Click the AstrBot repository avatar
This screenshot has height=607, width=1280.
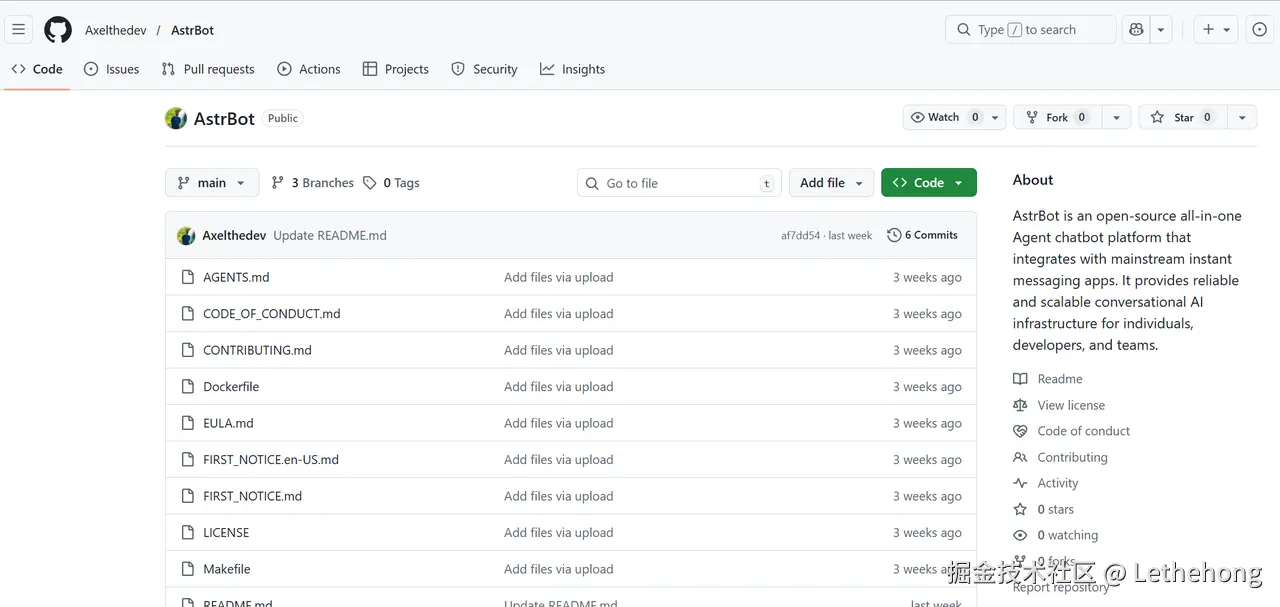176,118
